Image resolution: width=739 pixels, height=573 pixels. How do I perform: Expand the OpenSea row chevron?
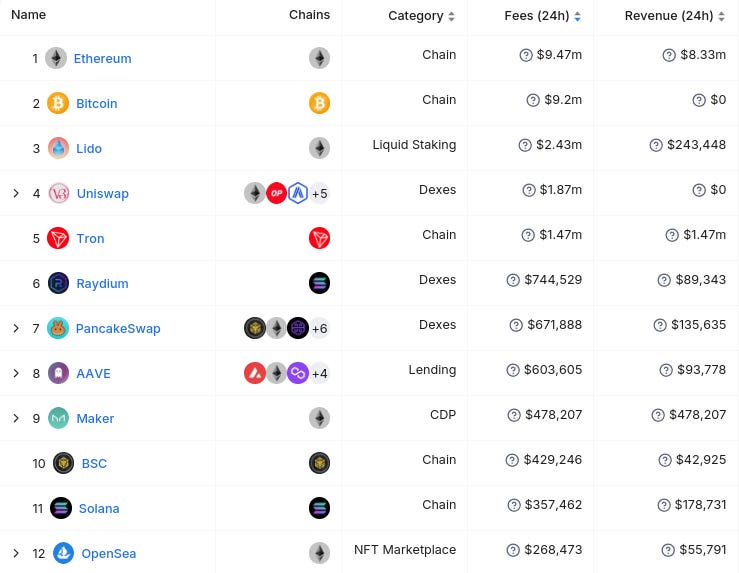tap(16, 553)
